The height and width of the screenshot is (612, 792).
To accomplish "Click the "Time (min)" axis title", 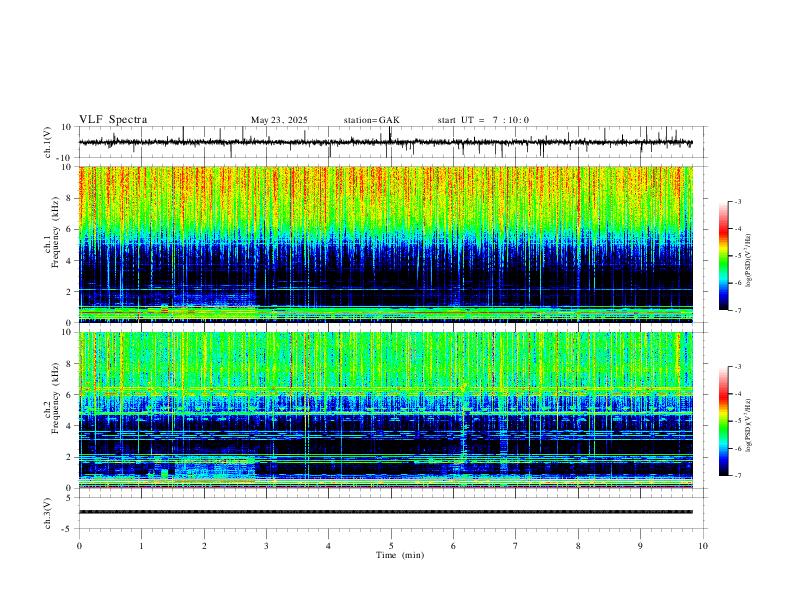I will click(x=400, y=555).
